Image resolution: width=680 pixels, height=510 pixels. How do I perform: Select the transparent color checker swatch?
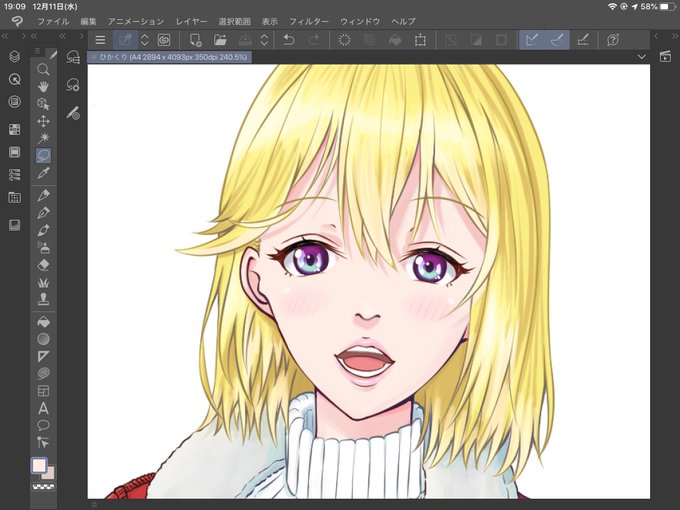coord(43,487)
